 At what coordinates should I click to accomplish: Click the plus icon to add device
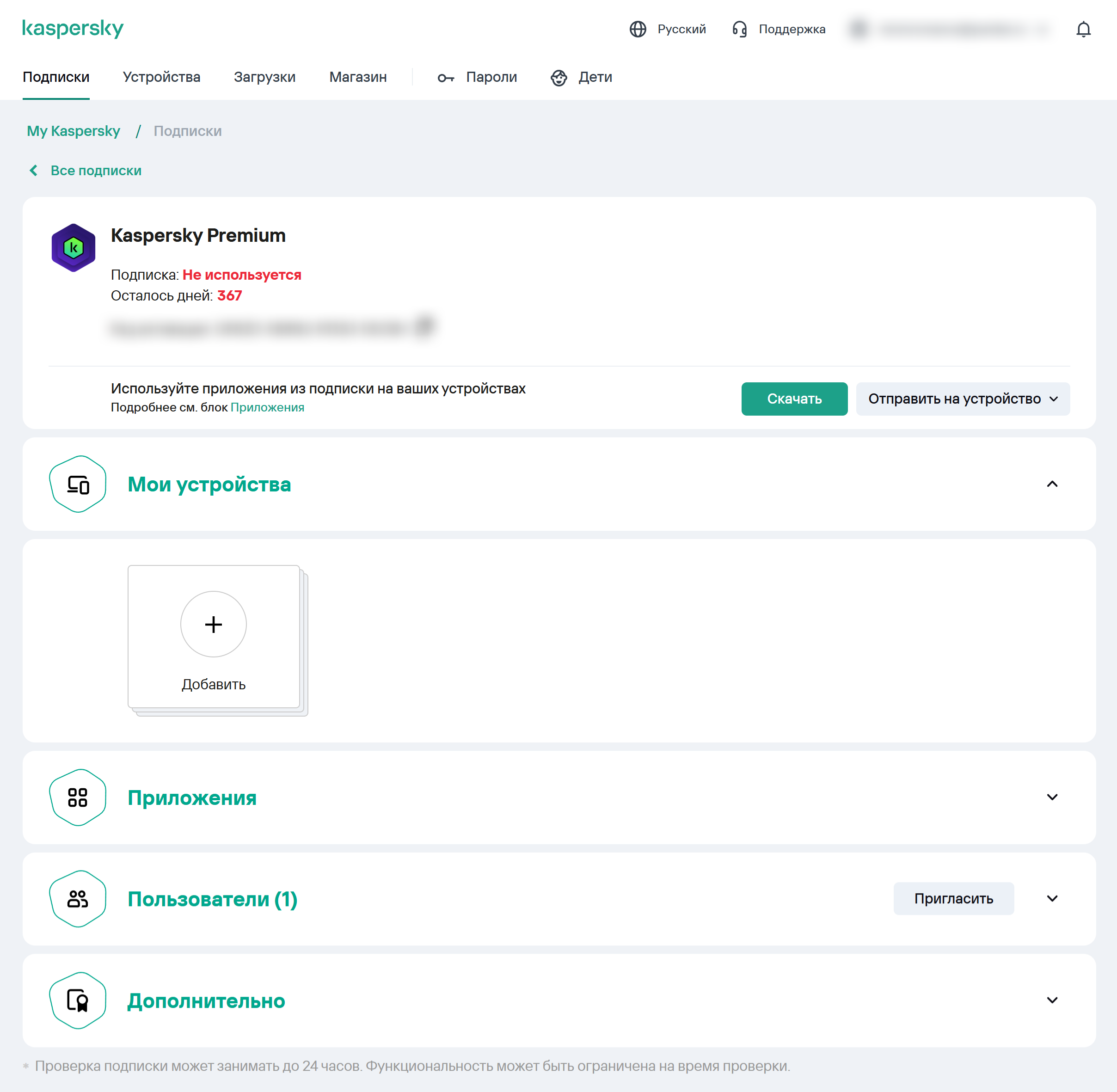(213, 624)
